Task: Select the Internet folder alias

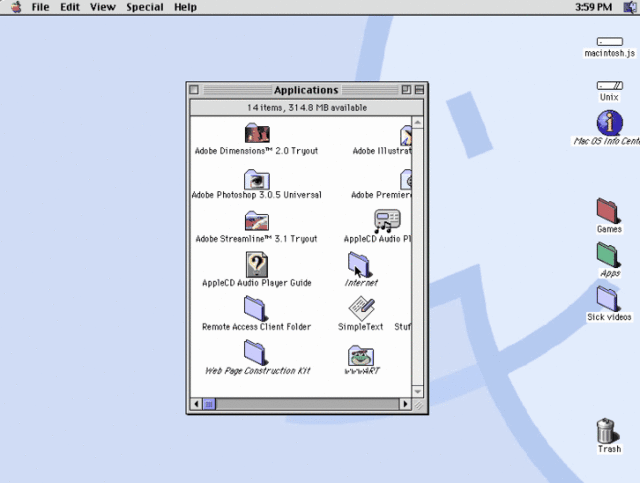Action: (359, 265)
